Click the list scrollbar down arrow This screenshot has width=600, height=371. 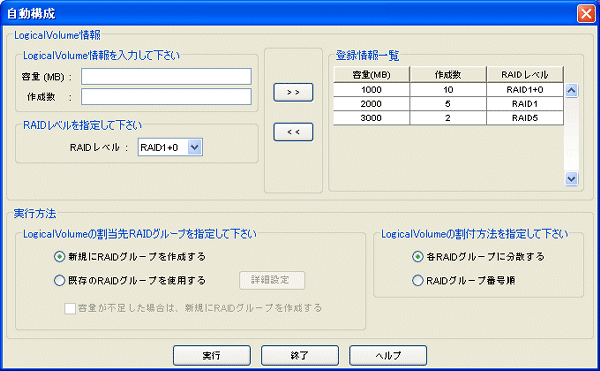[x=571, y=178]
